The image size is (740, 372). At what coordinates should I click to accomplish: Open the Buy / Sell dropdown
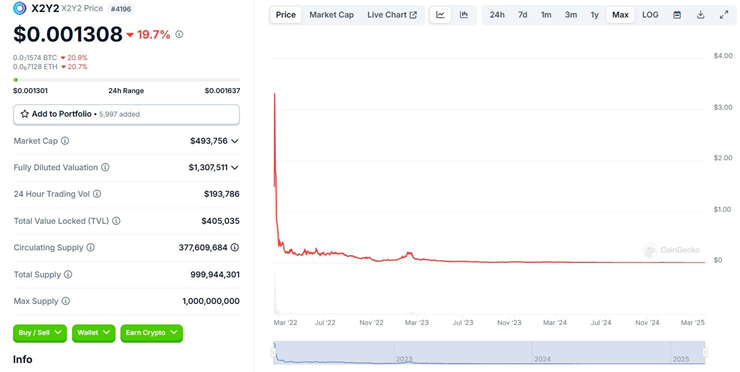(x=40, y=333)
